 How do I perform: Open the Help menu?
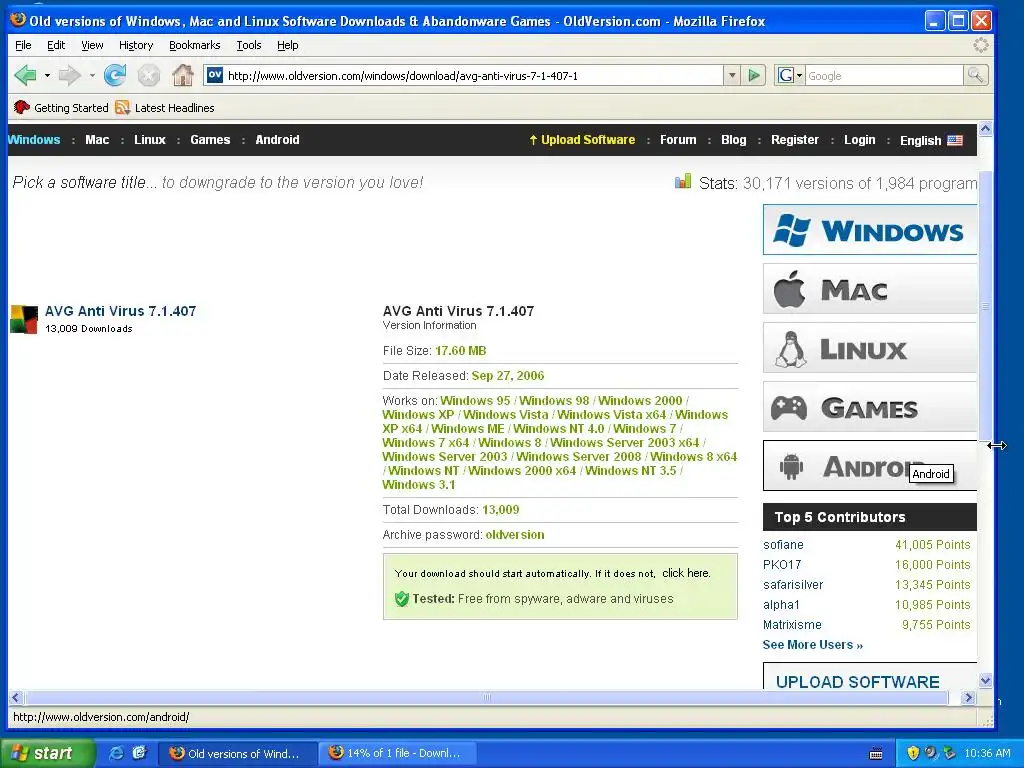[x=287, y=45]
